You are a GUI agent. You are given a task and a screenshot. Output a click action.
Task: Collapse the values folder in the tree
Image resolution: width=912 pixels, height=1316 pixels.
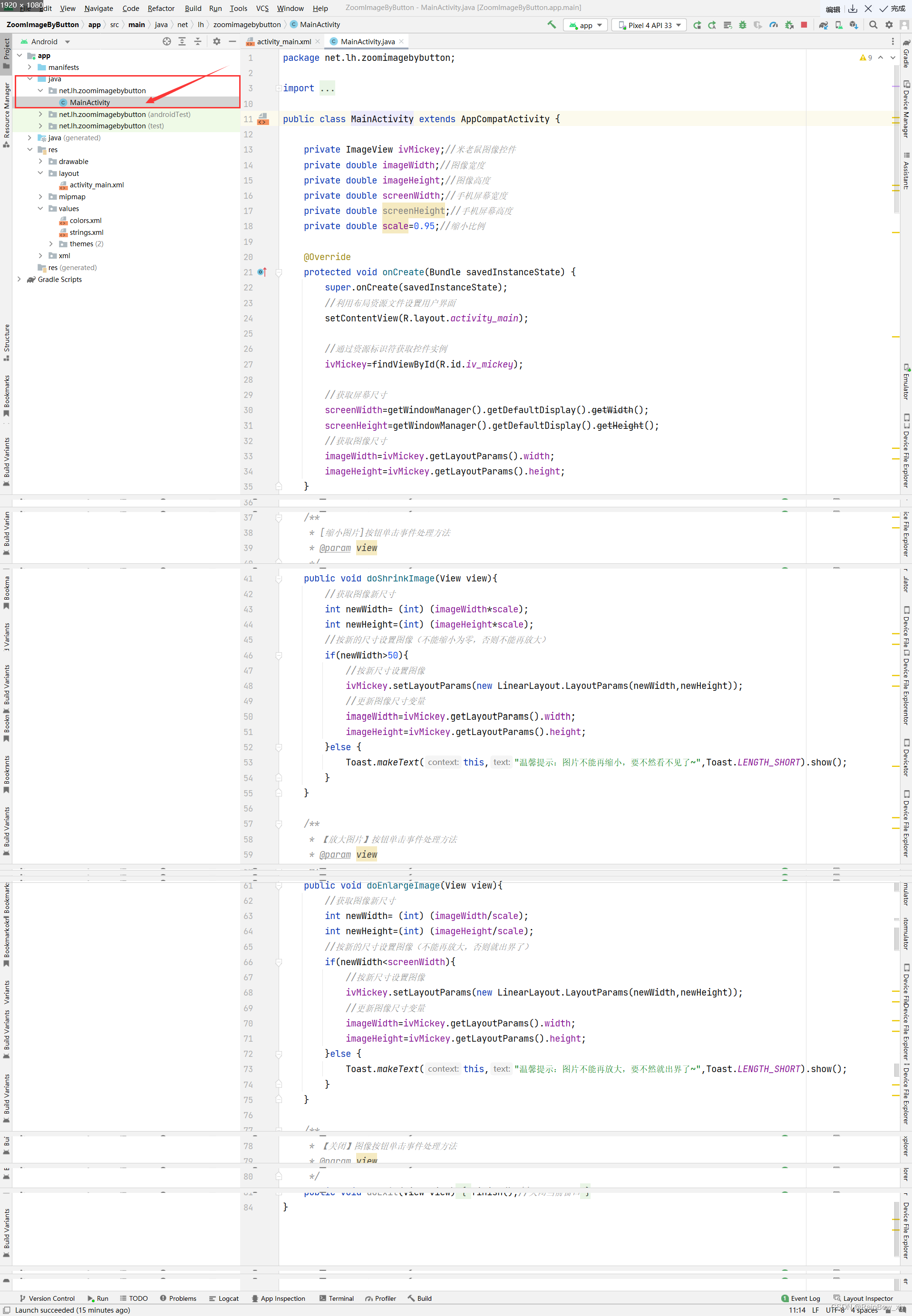40,209
